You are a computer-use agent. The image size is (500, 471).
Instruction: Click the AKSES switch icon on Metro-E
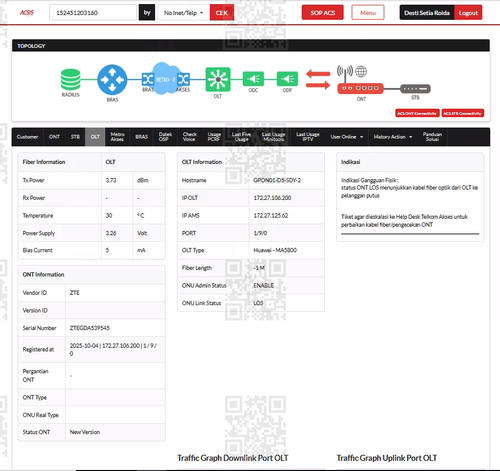(184, 79)
